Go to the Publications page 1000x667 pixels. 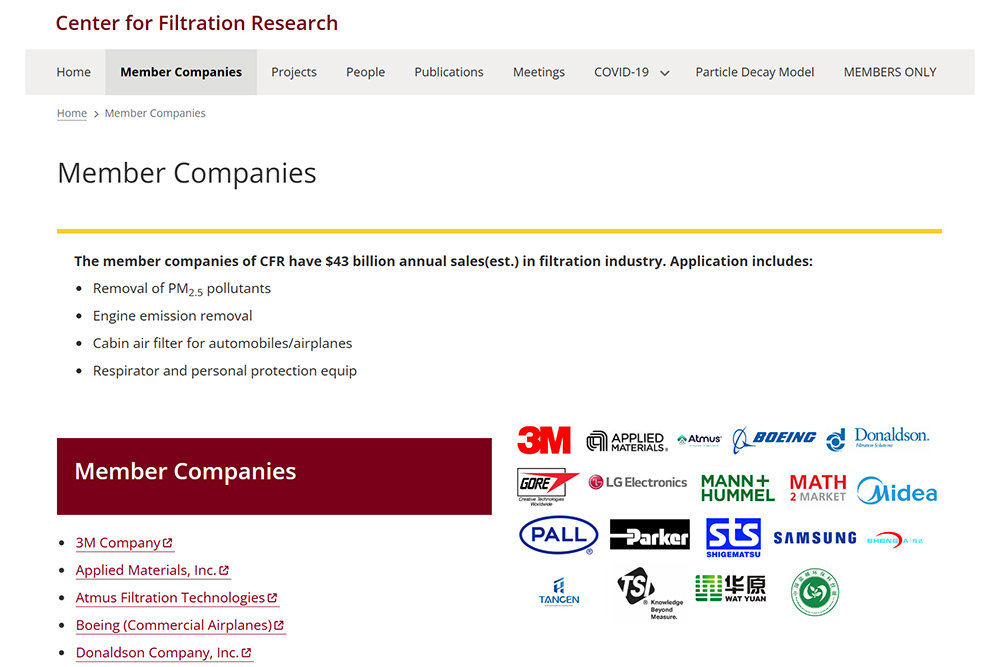coord(449,72)
